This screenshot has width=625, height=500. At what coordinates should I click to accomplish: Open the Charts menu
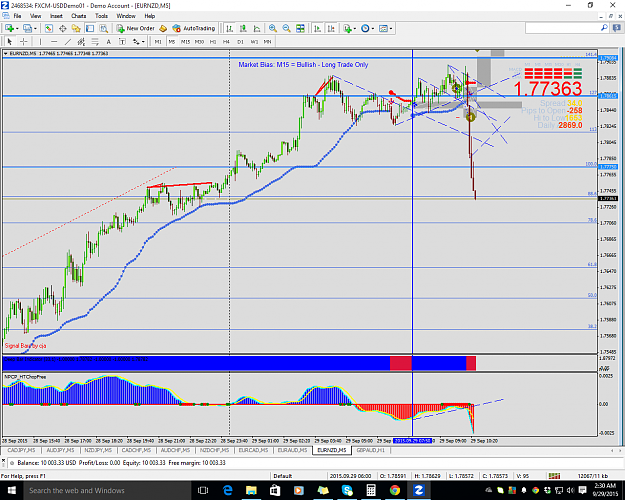[x=79, y=16]
